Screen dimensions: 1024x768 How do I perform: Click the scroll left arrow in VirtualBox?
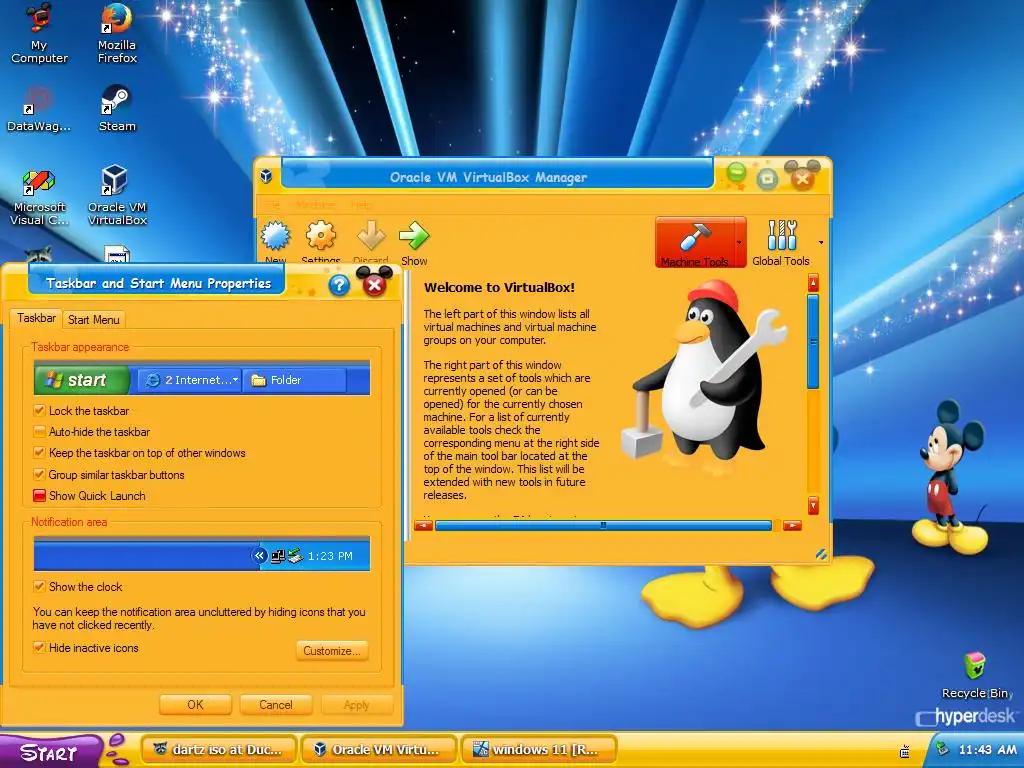[x=423, y=525]
